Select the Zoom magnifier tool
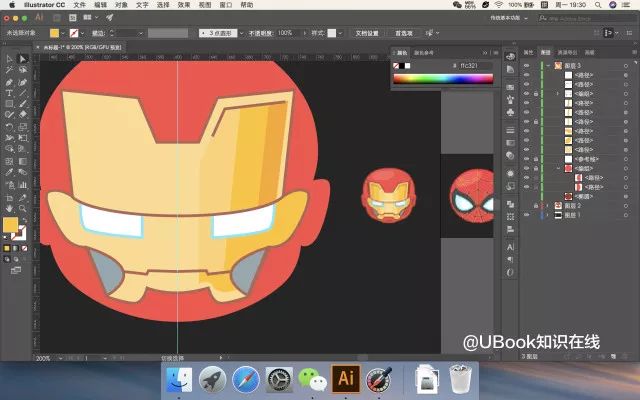 [23, 209]
